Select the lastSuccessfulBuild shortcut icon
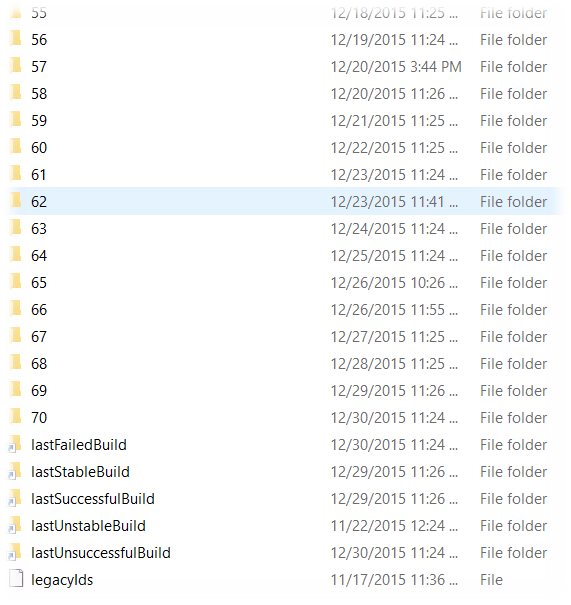Screen dimensions: 571x605 pos(15,498)
